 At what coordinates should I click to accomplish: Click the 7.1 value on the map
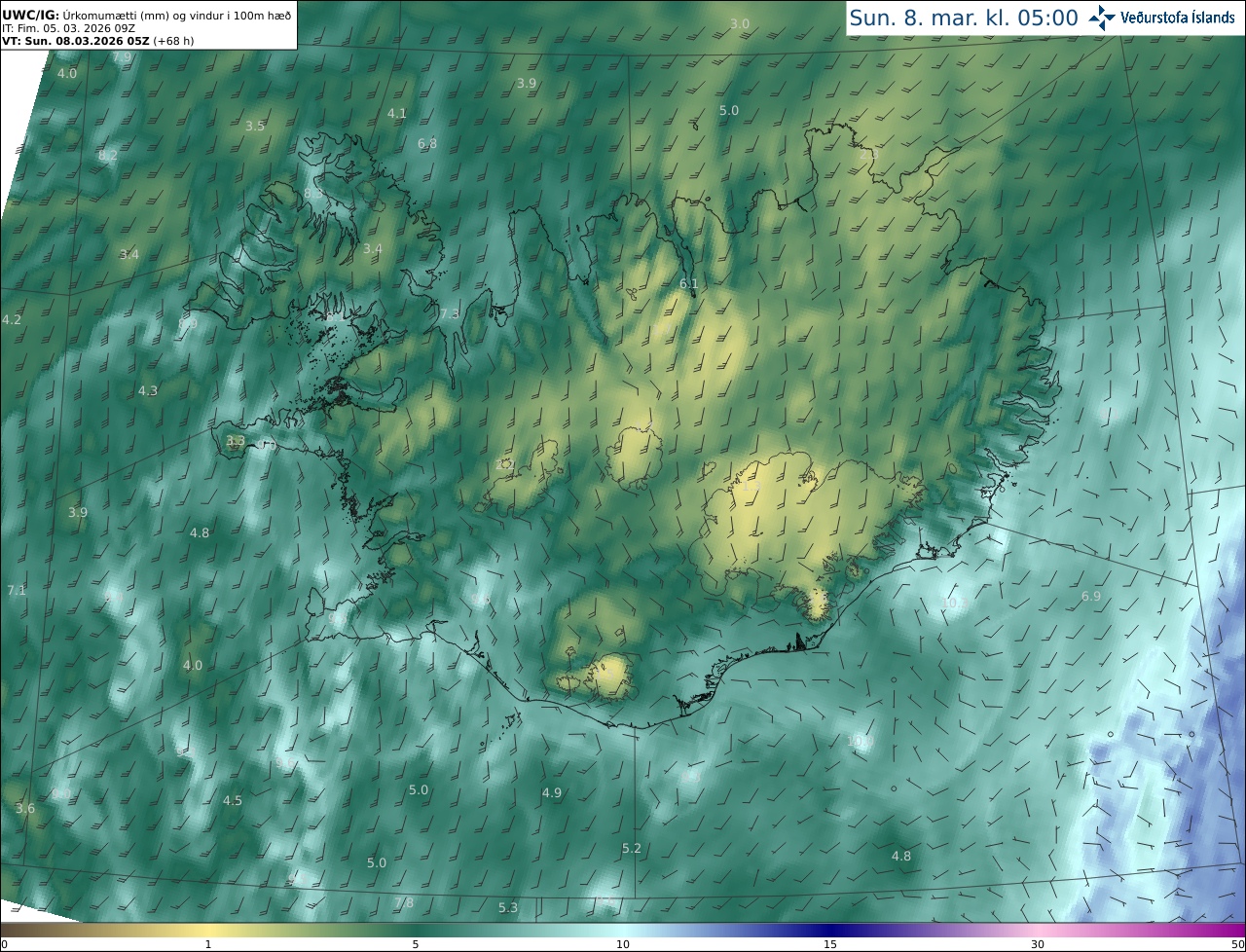(x=17, y=590)
